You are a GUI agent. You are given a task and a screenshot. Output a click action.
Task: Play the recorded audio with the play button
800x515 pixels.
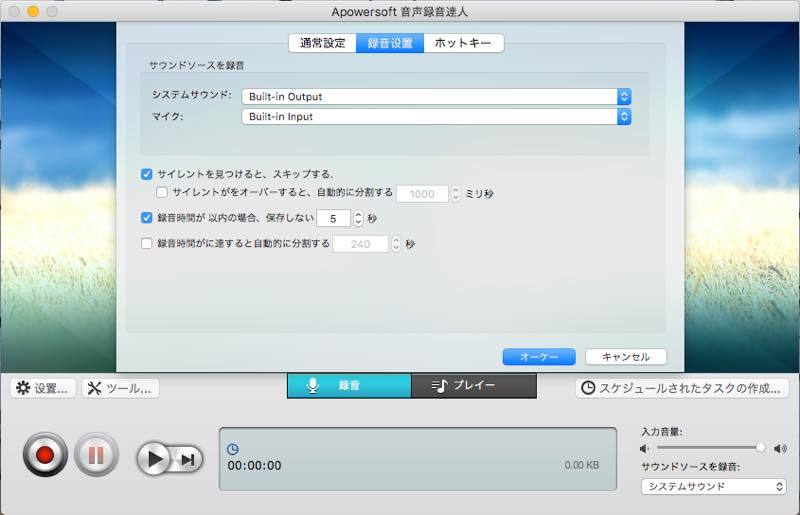[155, 459]
